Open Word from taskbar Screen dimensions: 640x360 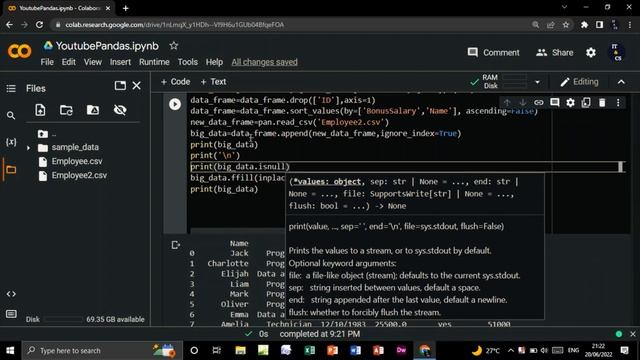point(355,351)
